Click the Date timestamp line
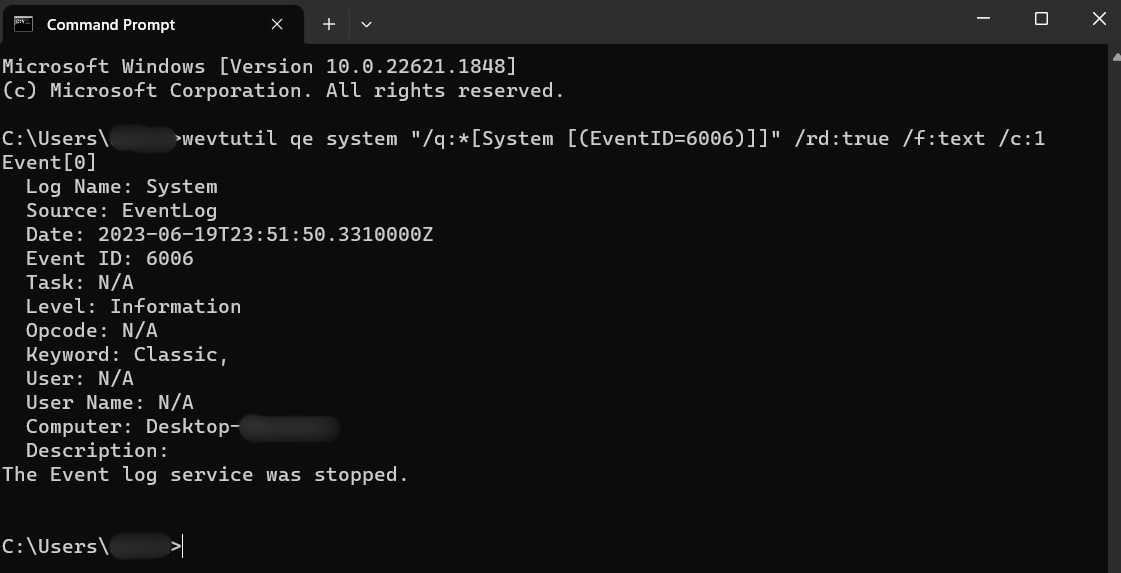The width and height of the screenshot is (1121, 573). point(229,234)
